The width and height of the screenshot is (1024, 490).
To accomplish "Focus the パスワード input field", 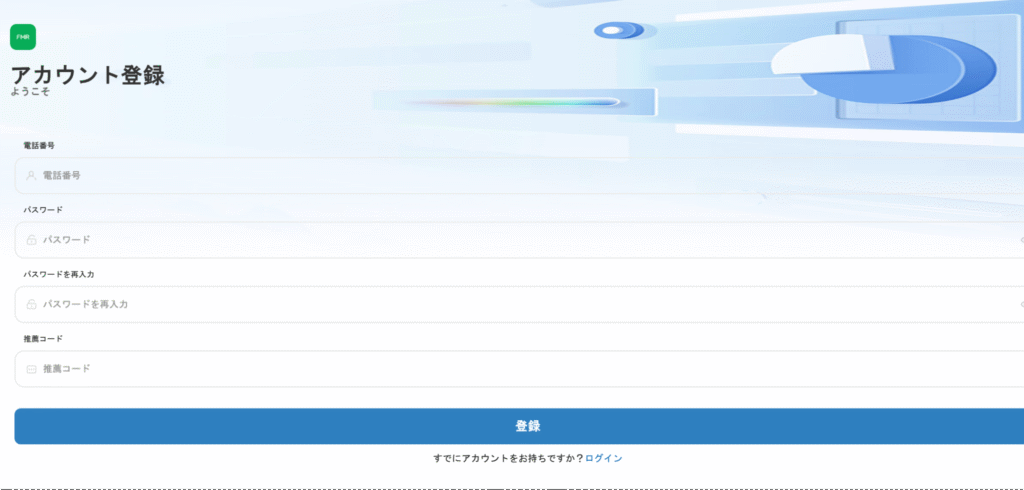I will [x=519, y=240].
